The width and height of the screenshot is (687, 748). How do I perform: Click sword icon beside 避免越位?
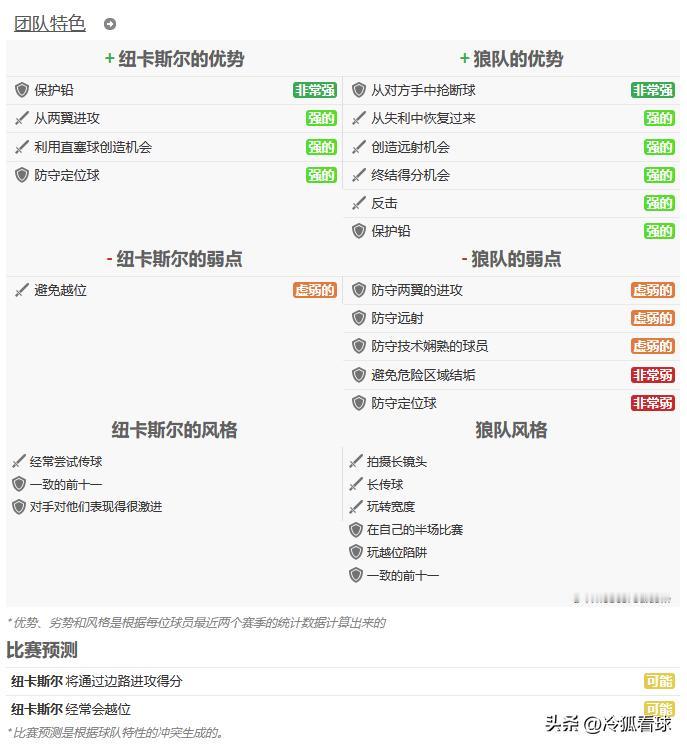(21, 290)
